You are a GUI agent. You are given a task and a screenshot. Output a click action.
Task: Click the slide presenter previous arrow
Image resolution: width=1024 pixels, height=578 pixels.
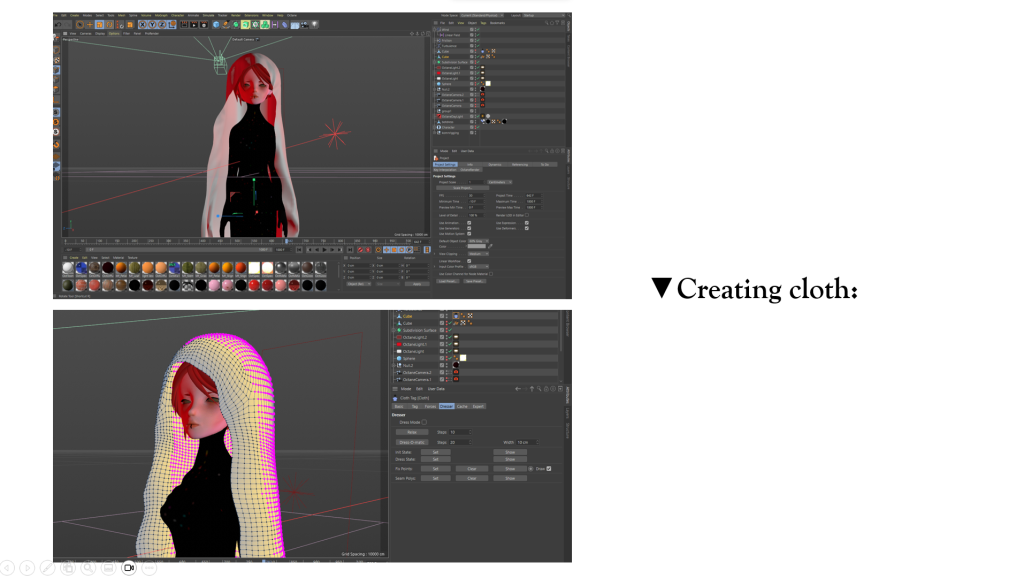pyautogui.click(x=7, y=568)
